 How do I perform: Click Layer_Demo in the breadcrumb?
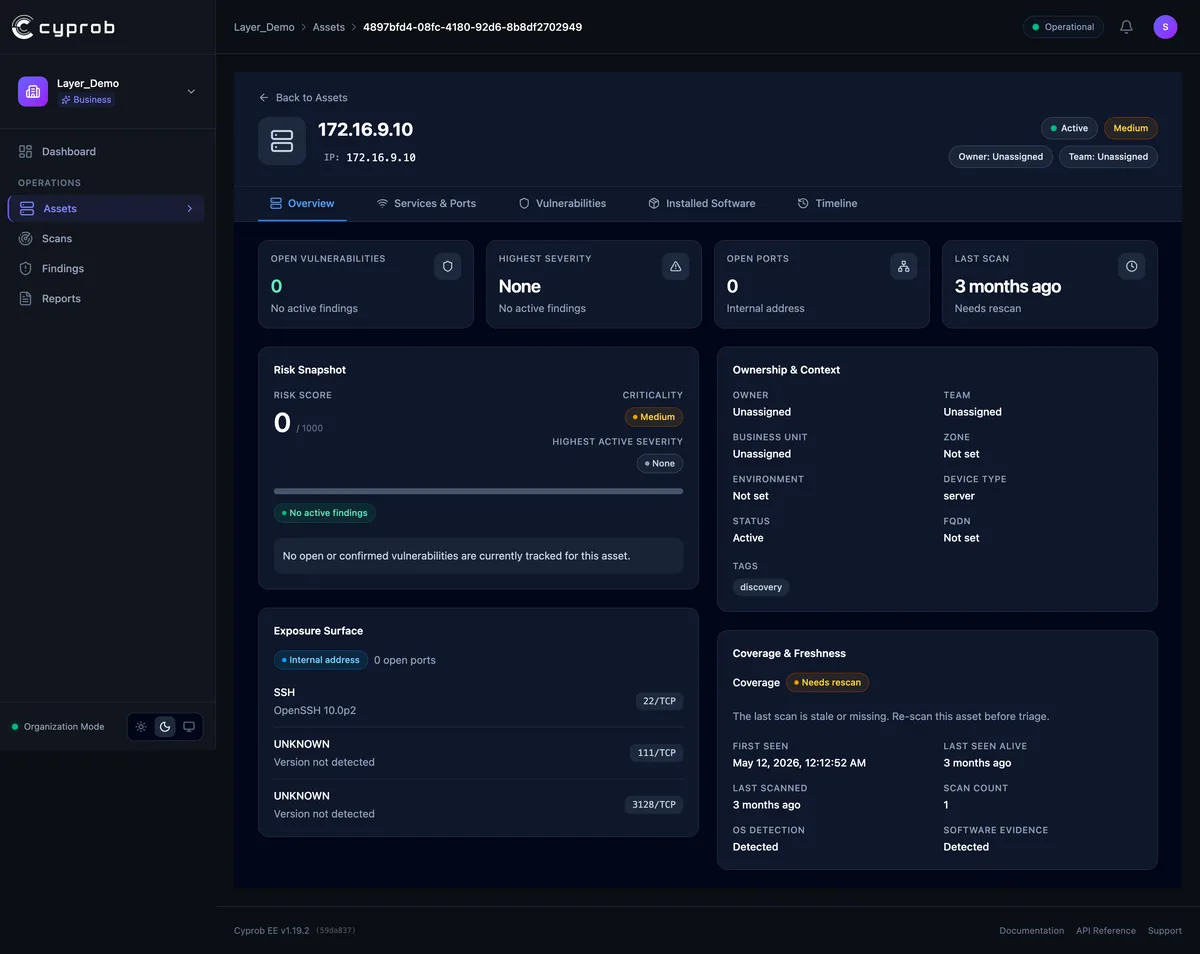[264, 27]
